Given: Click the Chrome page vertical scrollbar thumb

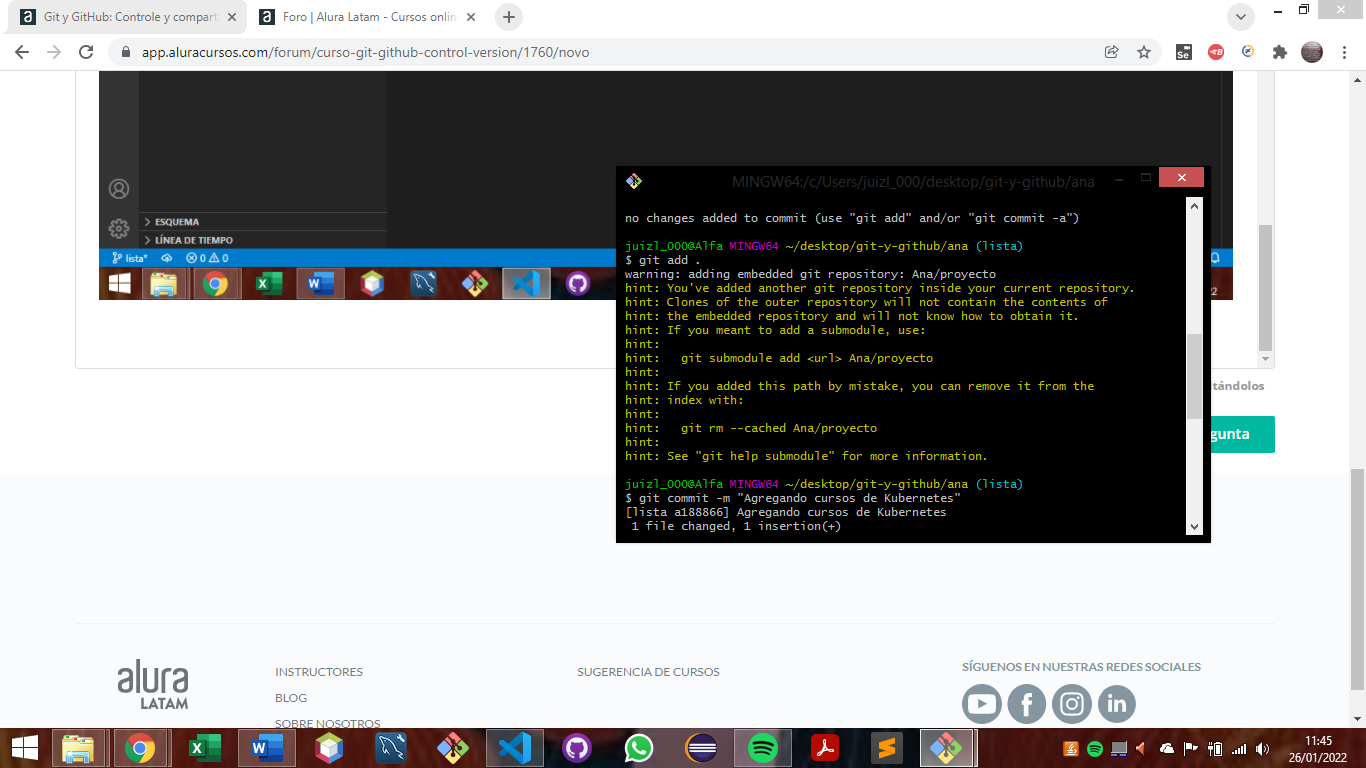Looking at the screenshot, I should [1357, 579].
